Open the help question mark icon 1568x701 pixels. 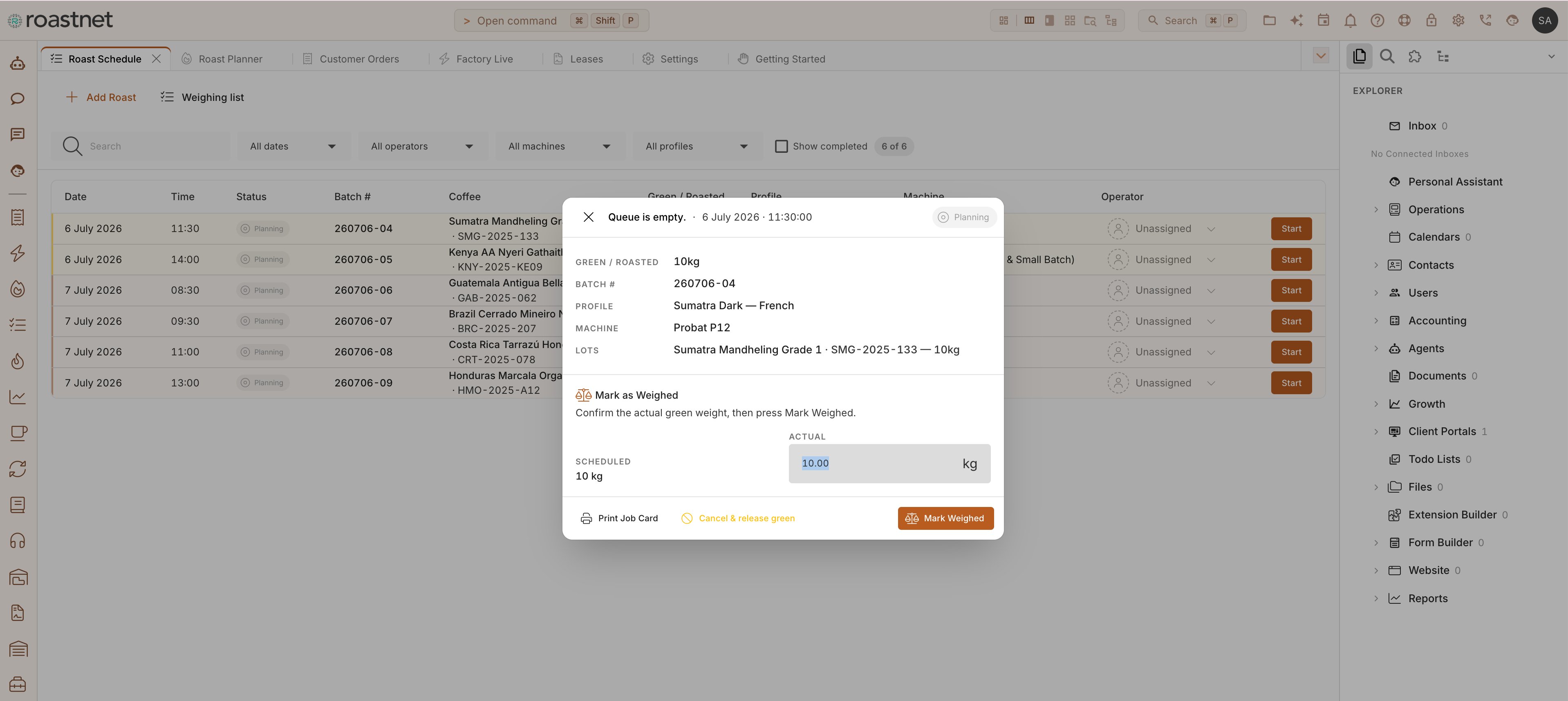tap(1377, 20)
